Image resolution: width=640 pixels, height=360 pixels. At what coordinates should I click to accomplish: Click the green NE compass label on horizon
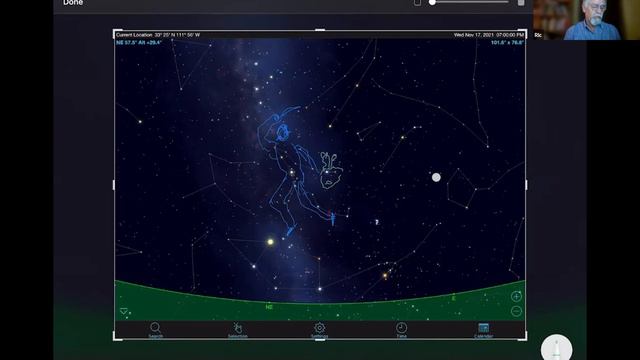pyautogui.click(x=269, y=307)
